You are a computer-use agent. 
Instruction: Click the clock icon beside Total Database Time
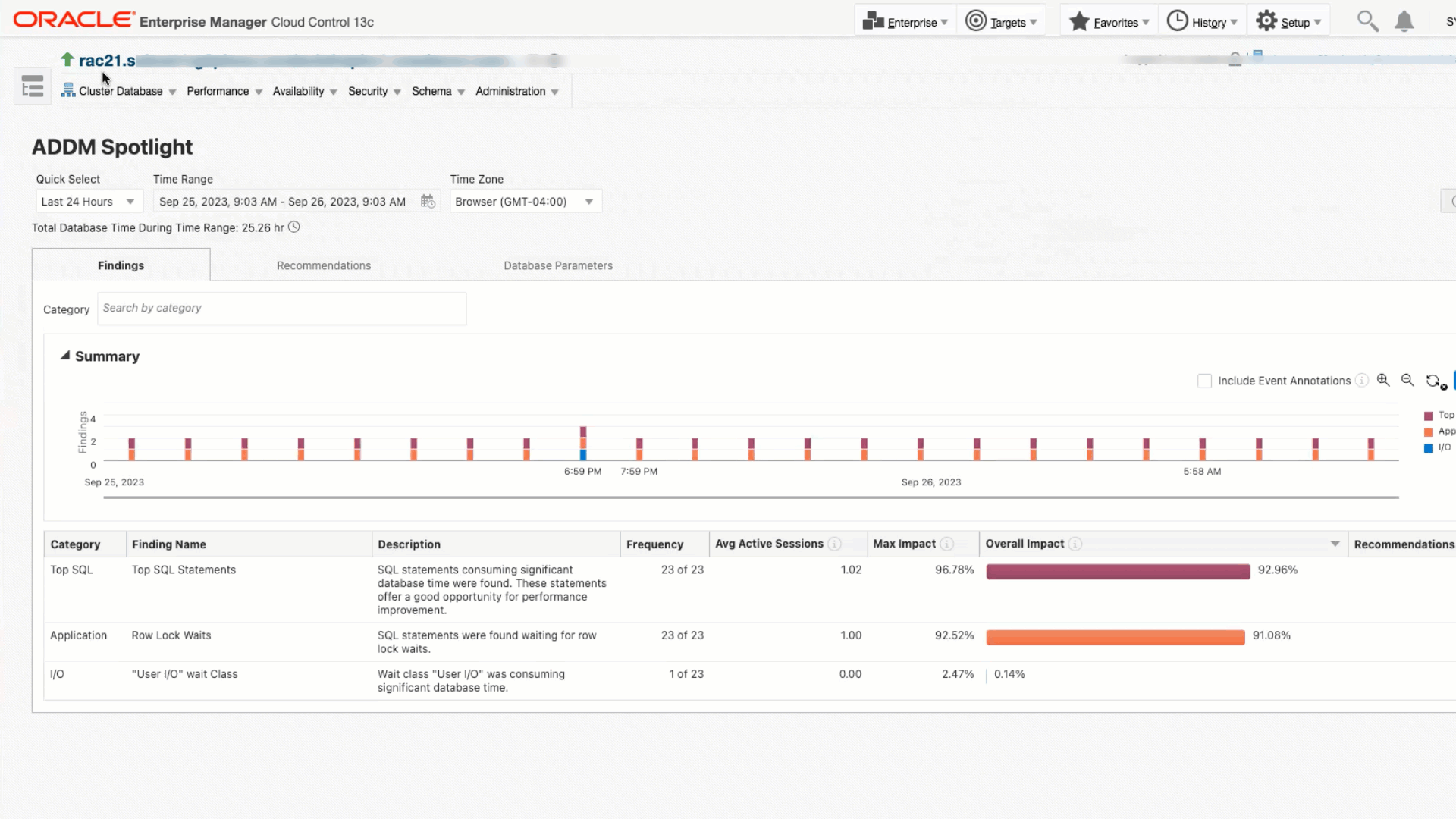coord(294,227)
